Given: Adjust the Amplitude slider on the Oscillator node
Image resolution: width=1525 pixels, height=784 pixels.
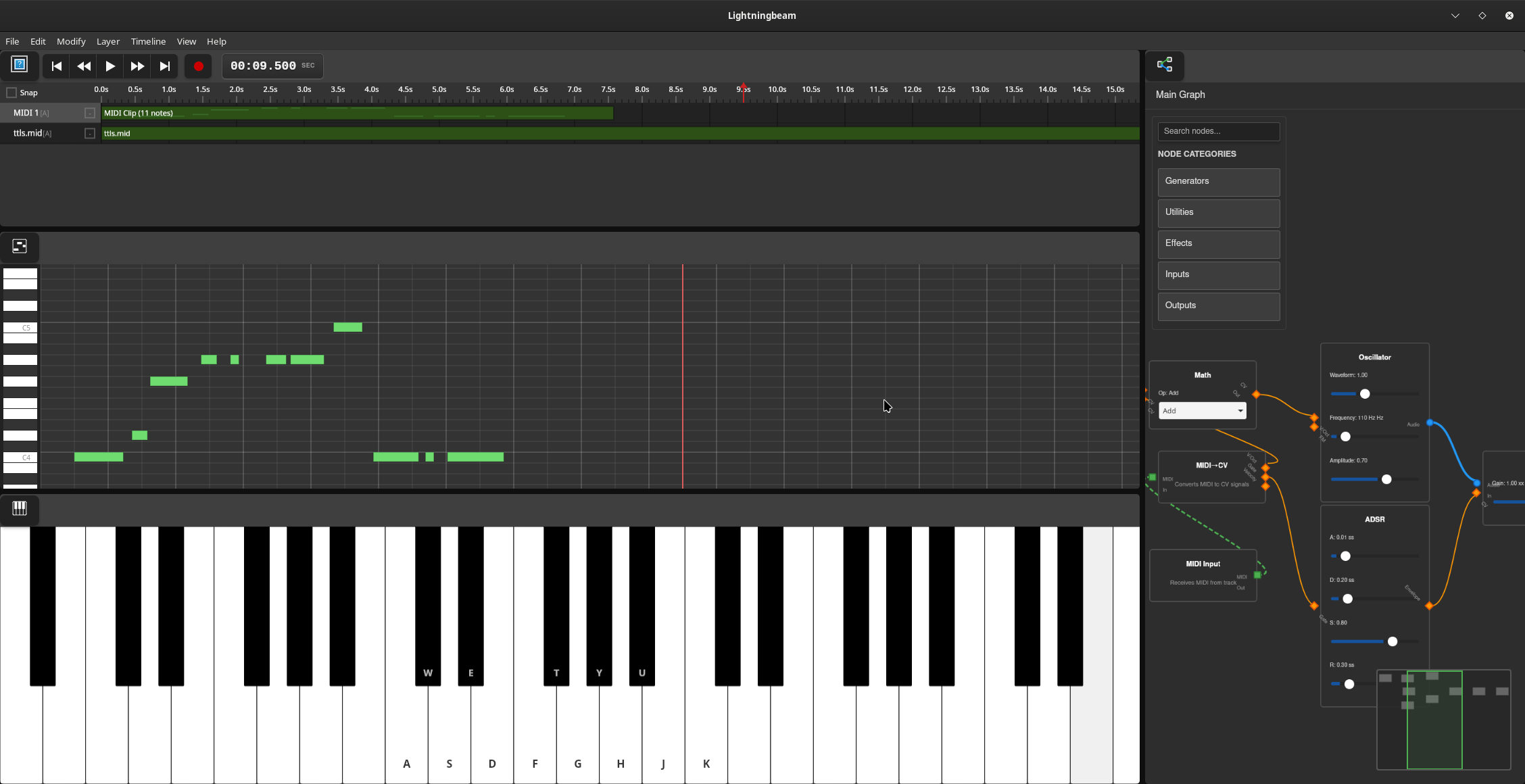Looking at the screenshot, I should [x=1386, y=479].
